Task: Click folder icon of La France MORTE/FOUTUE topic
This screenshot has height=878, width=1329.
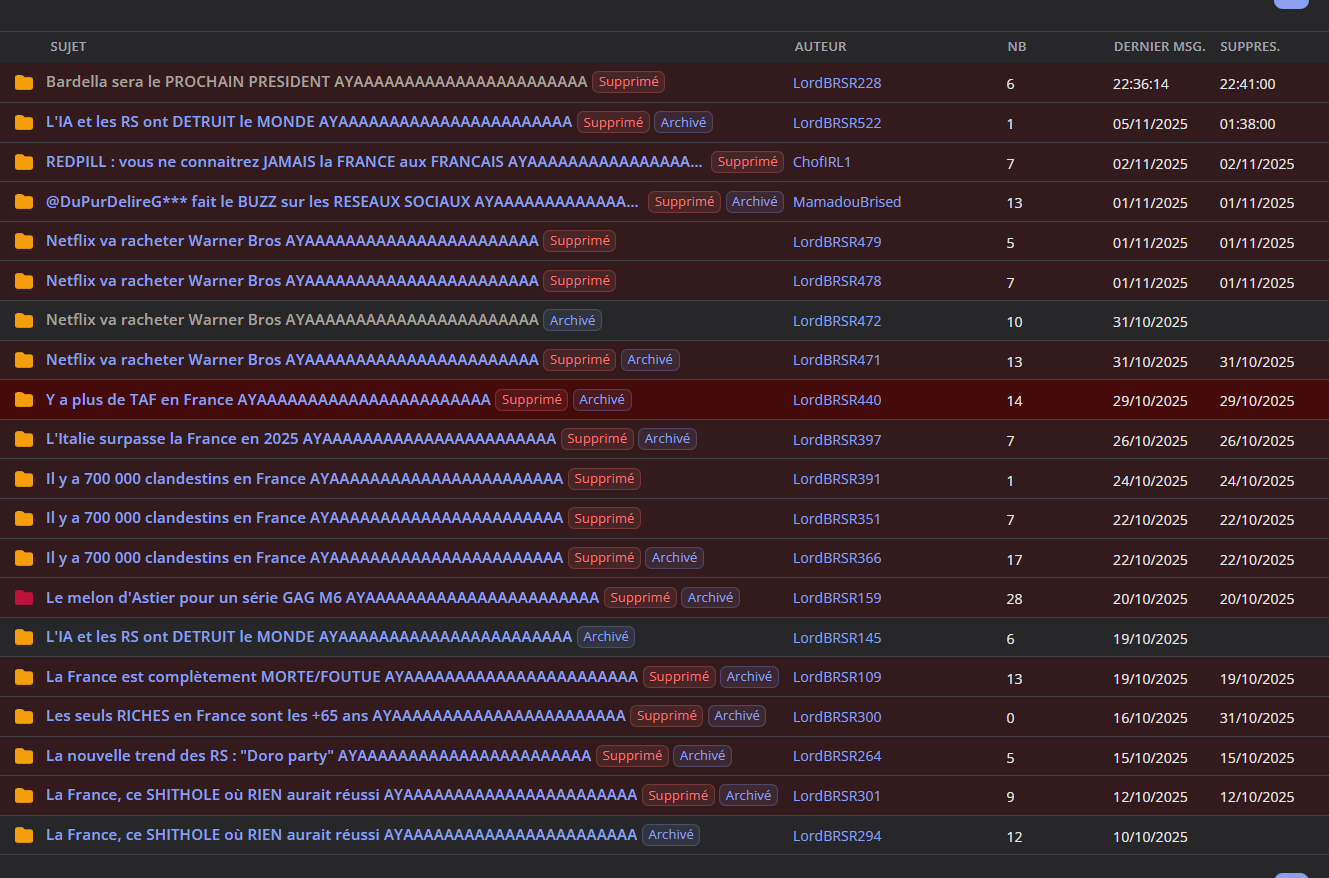Action: [24, 677]
